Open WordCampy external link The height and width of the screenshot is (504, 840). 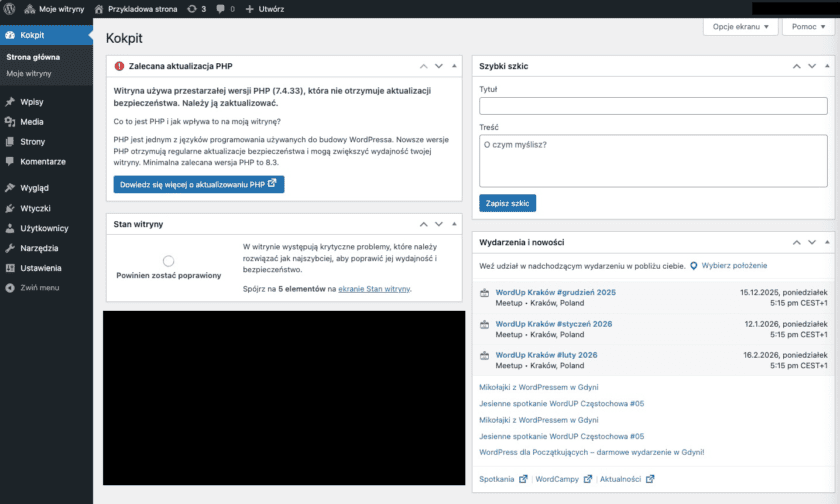(564, 479)
